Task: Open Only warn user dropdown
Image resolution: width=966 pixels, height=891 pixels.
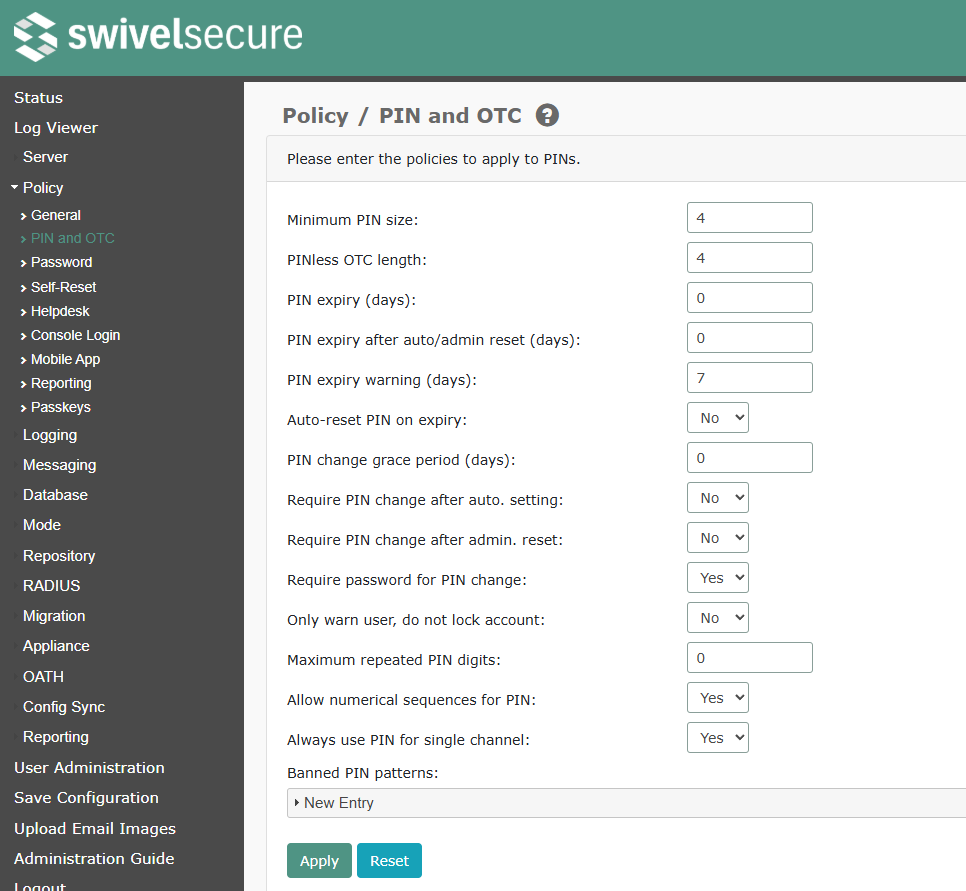Action: (718, 617)
